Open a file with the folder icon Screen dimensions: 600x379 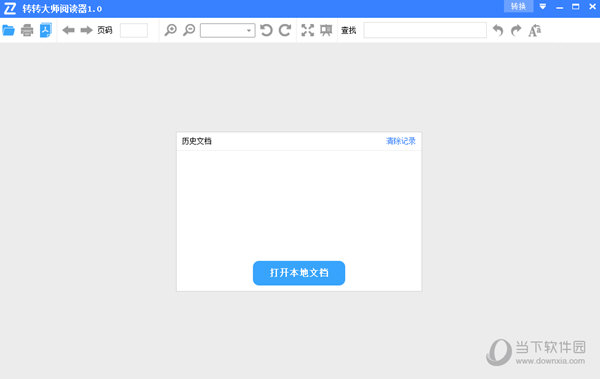pos(8,30)
